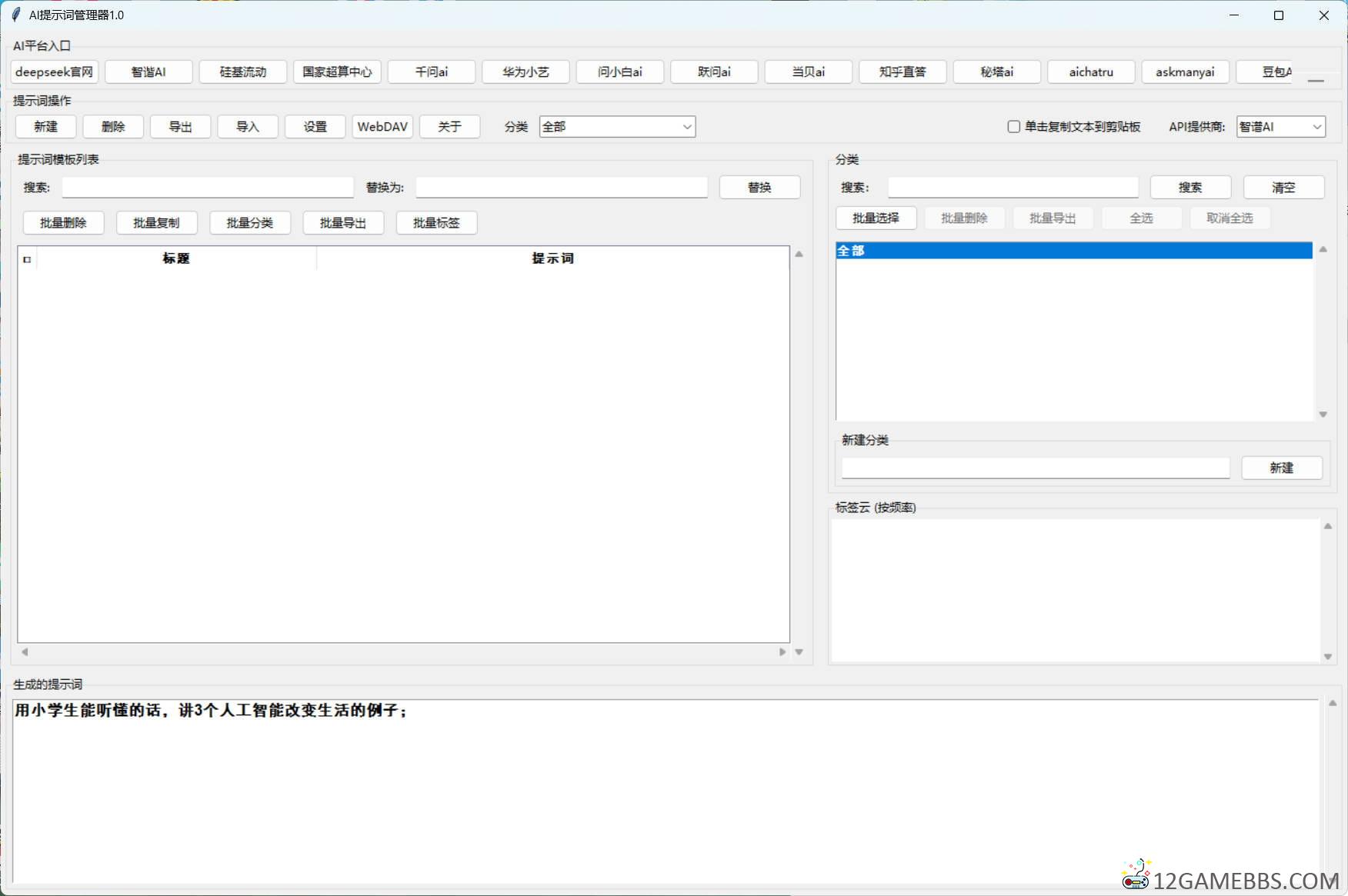
Task: Click the 批量分类 button
Action: (x=250, y=222)
